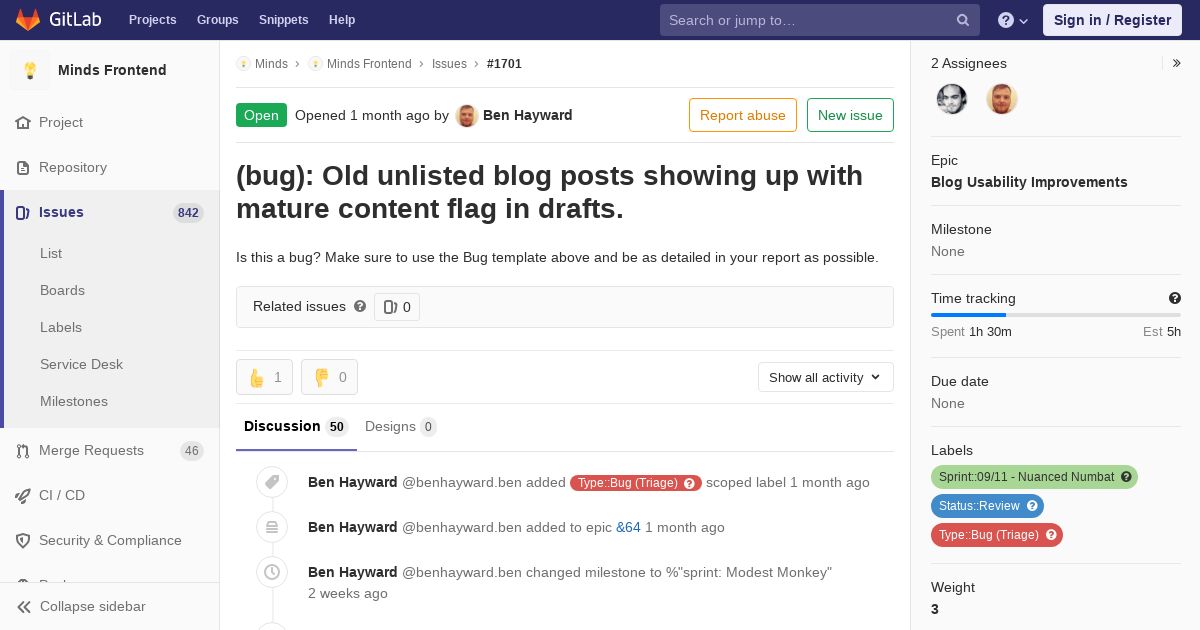This screenshot has height=630, width=1200.
Task: Click the label tag activity icon
Action: [x=272, y=482]
